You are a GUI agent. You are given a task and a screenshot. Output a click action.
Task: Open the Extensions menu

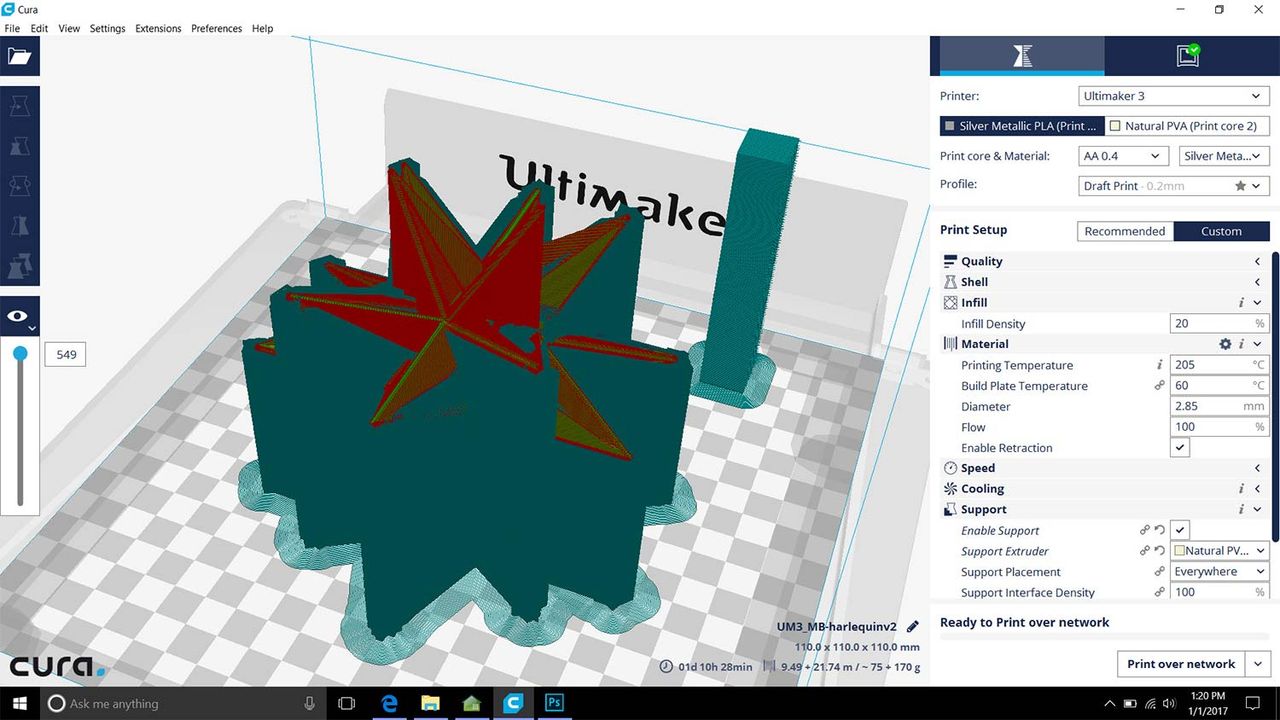(x=158, y=28)
